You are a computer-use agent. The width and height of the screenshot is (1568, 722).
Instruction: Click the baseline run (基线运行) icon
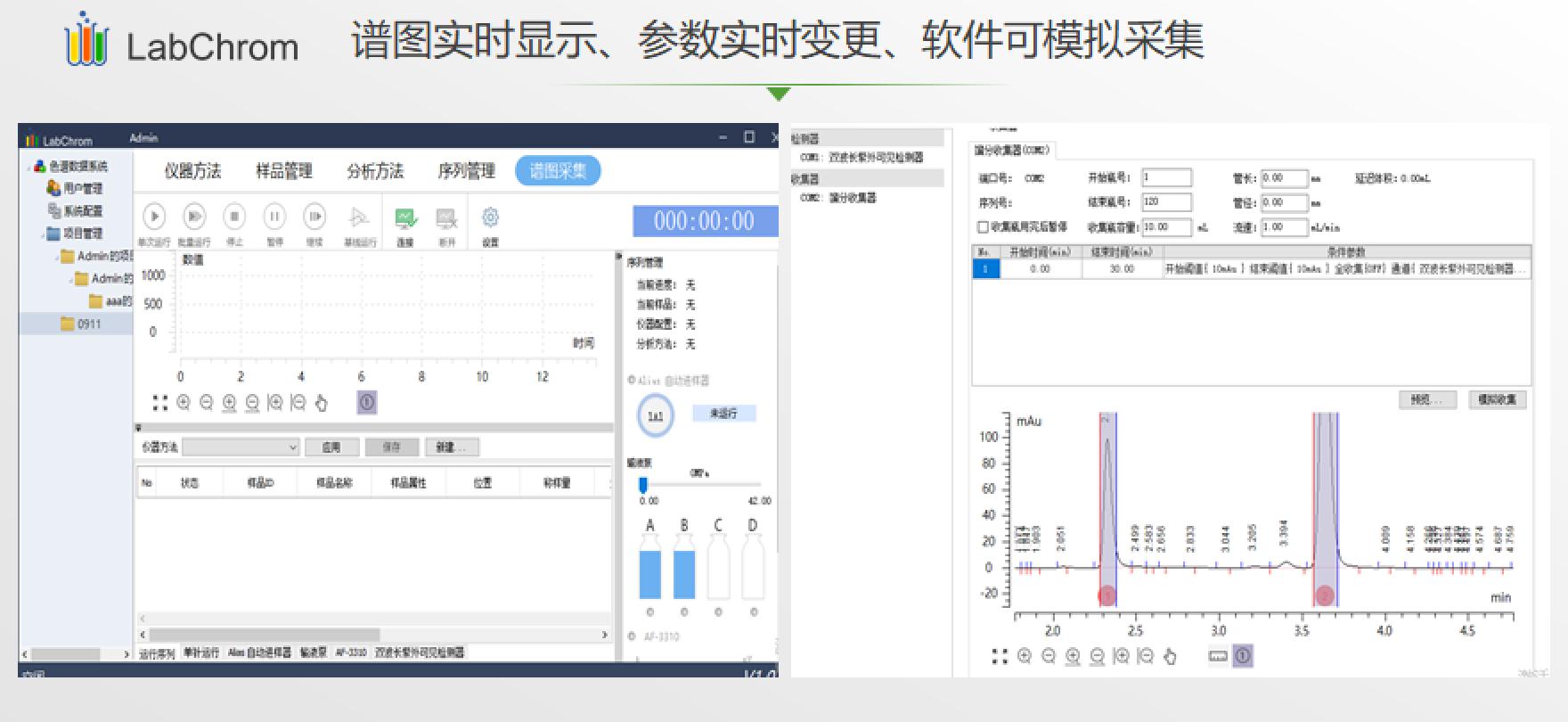coord(358,217)
